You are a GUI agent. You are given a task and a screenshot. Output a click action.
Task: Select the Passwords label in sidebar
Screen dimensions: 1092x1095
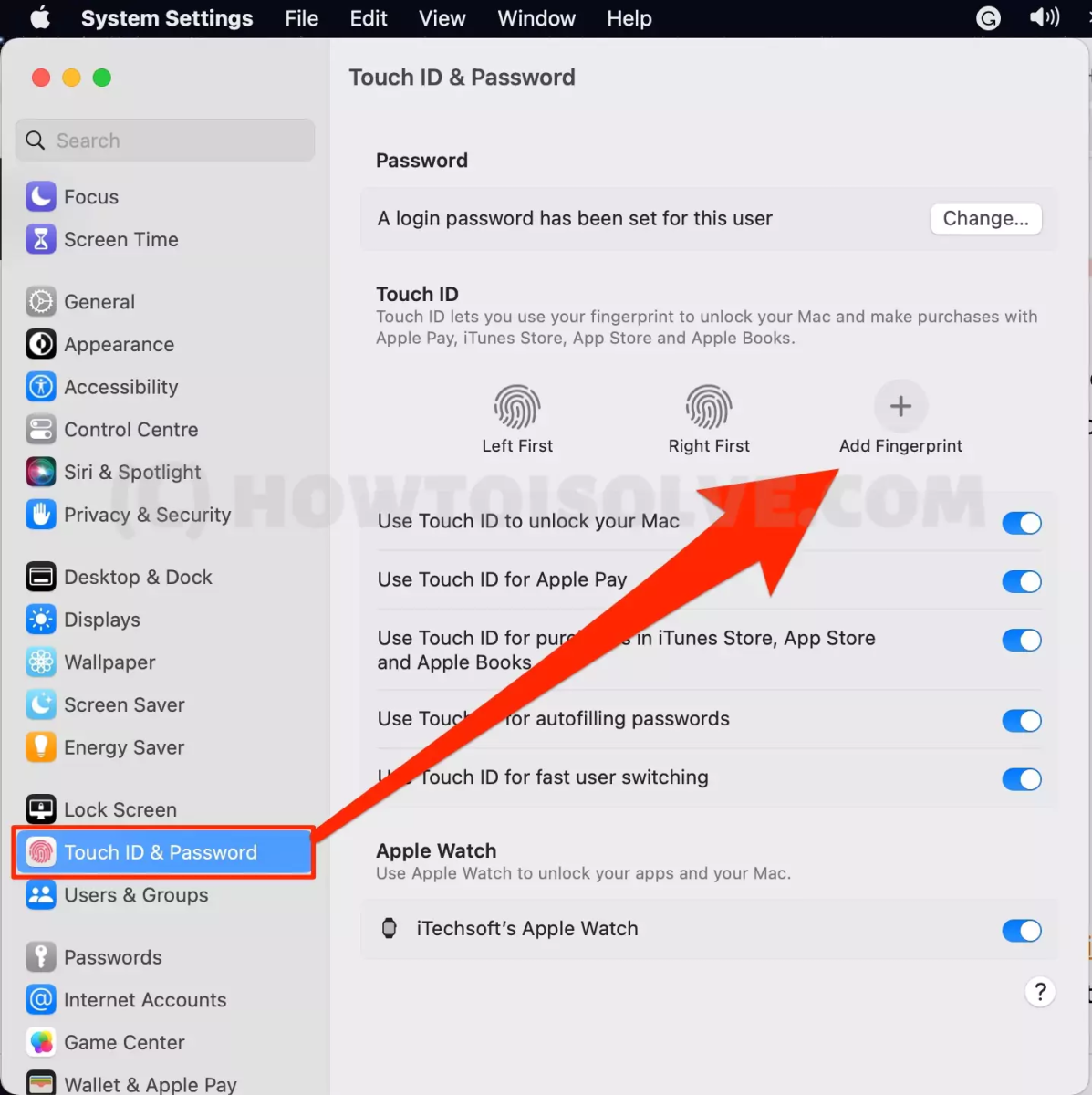(113, 957)
